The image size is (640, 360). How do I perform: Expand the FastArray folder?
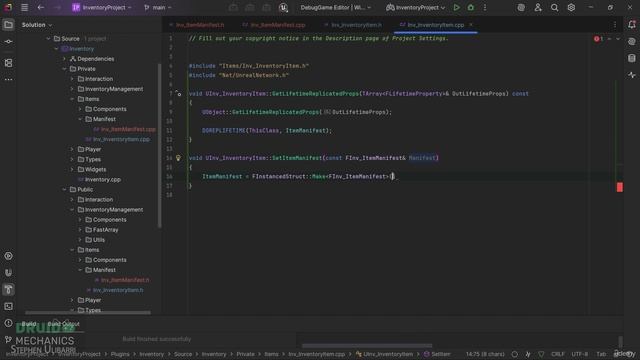coord(80,230)
